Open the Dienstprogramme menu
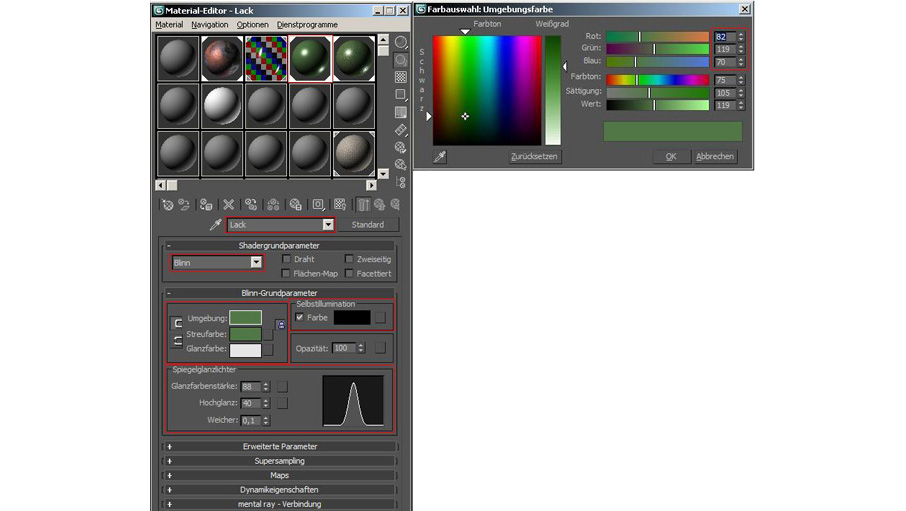 (x=306, y=24)
